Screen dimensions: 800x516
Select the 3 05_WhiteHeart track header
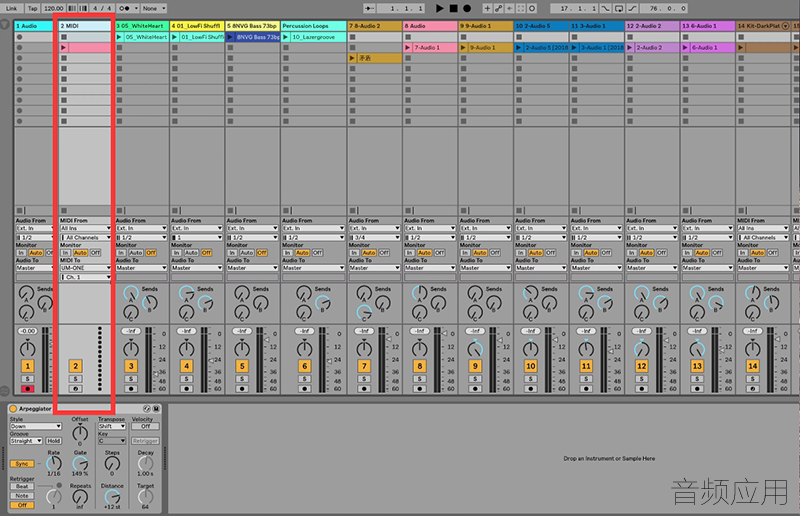pos(141,26)
